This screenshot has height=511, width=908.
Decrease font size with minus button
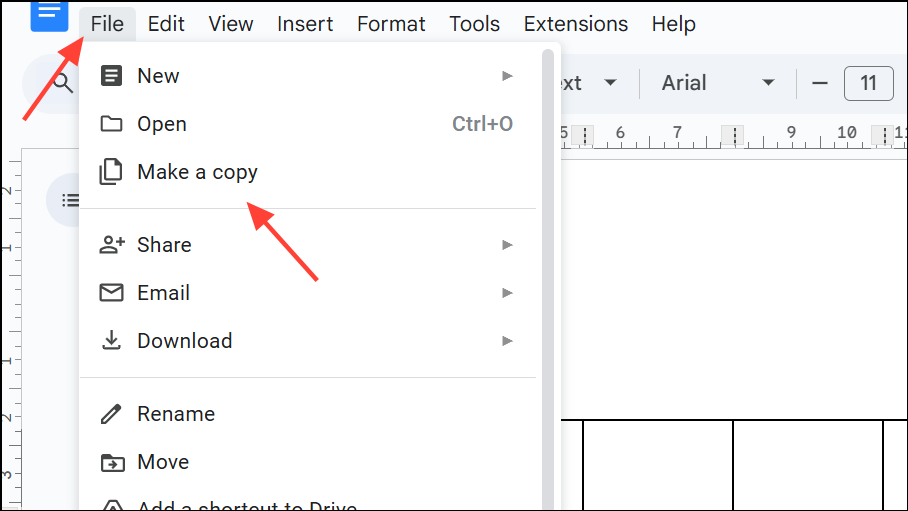pos(820,83)
